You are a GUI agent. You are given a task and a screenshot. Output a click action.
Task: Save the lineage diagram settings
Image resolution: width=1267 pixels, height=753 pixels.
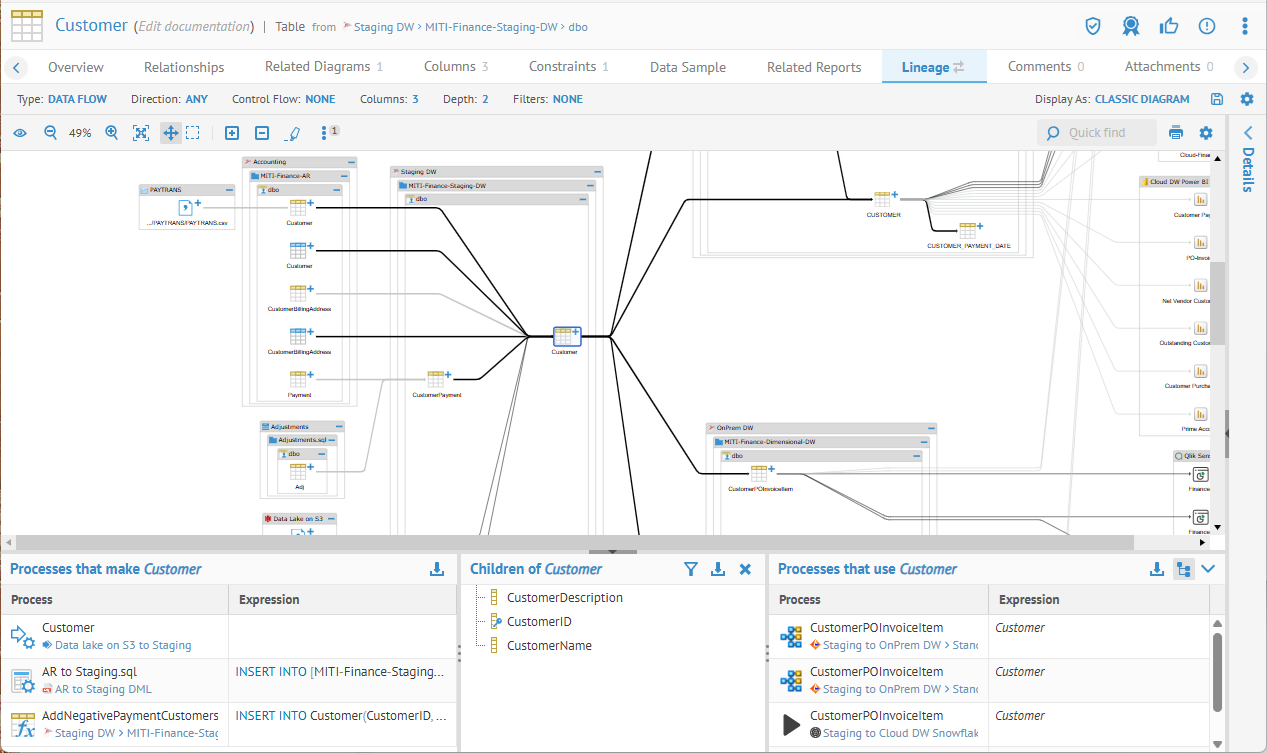click(1217, 99)
